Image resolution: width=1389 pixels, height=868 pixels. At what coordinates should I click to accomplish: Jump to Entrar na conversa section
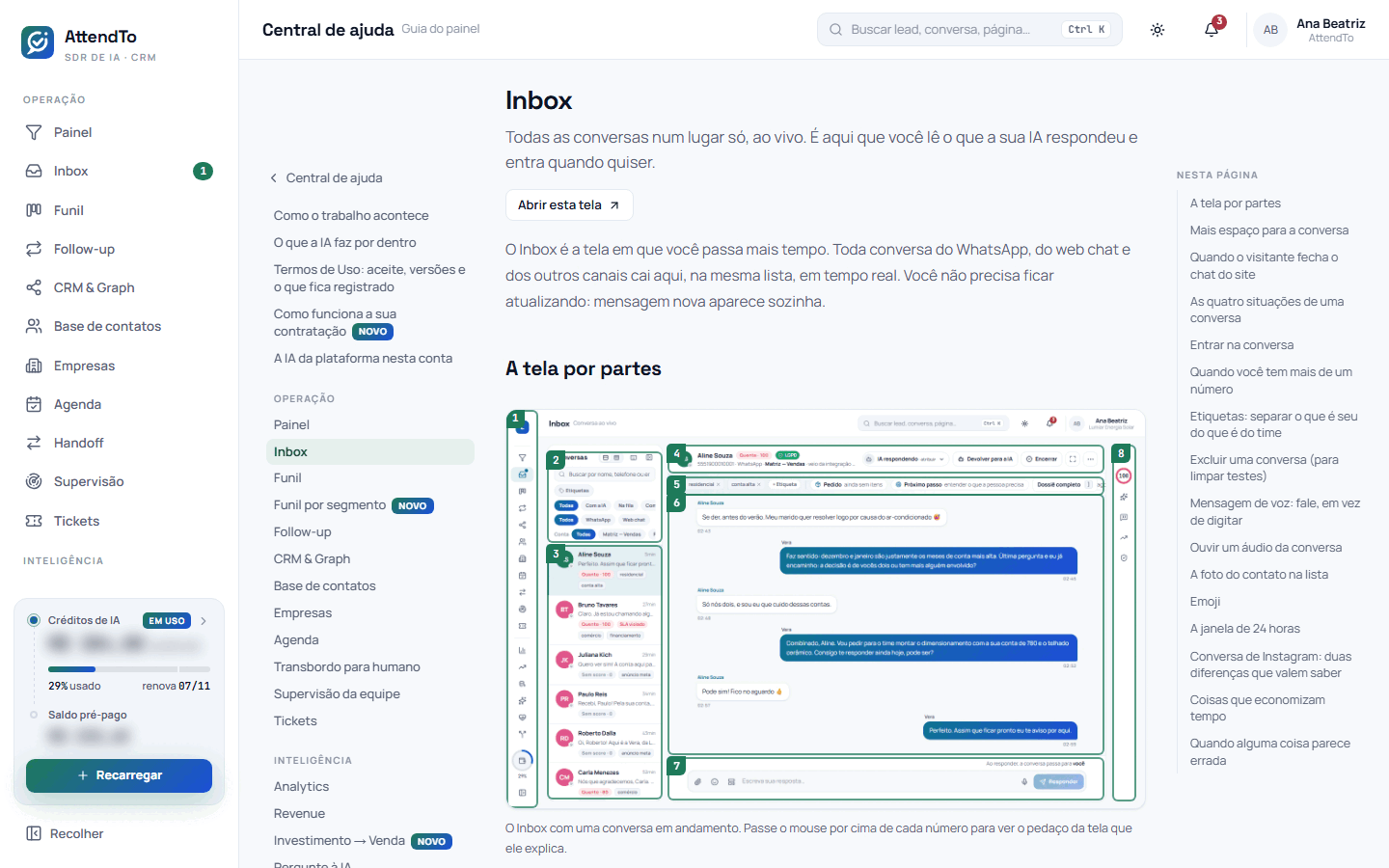1242,345
